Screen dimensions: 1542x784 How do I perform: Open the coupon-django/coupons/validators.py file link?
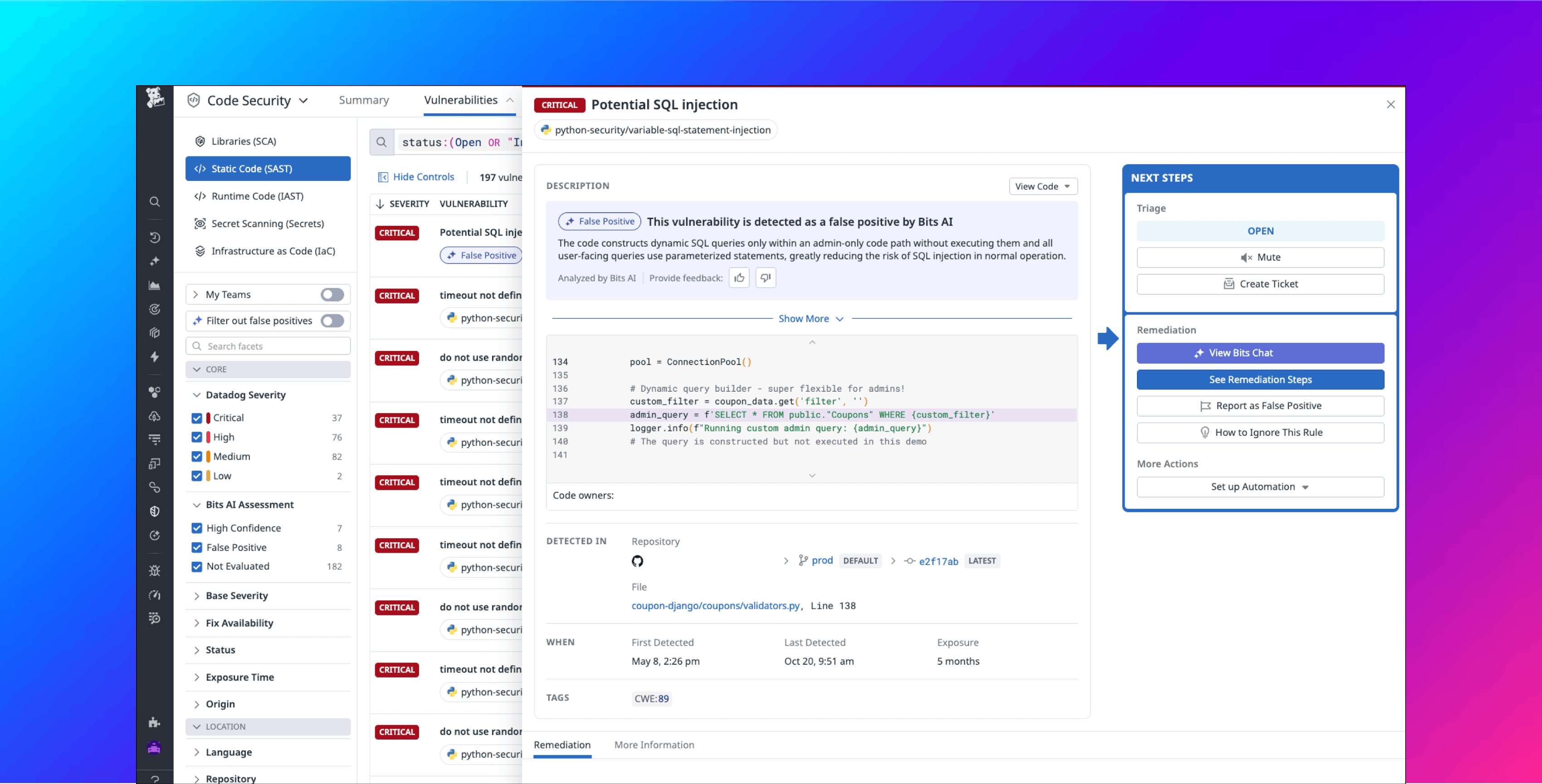tap(715, 605)
